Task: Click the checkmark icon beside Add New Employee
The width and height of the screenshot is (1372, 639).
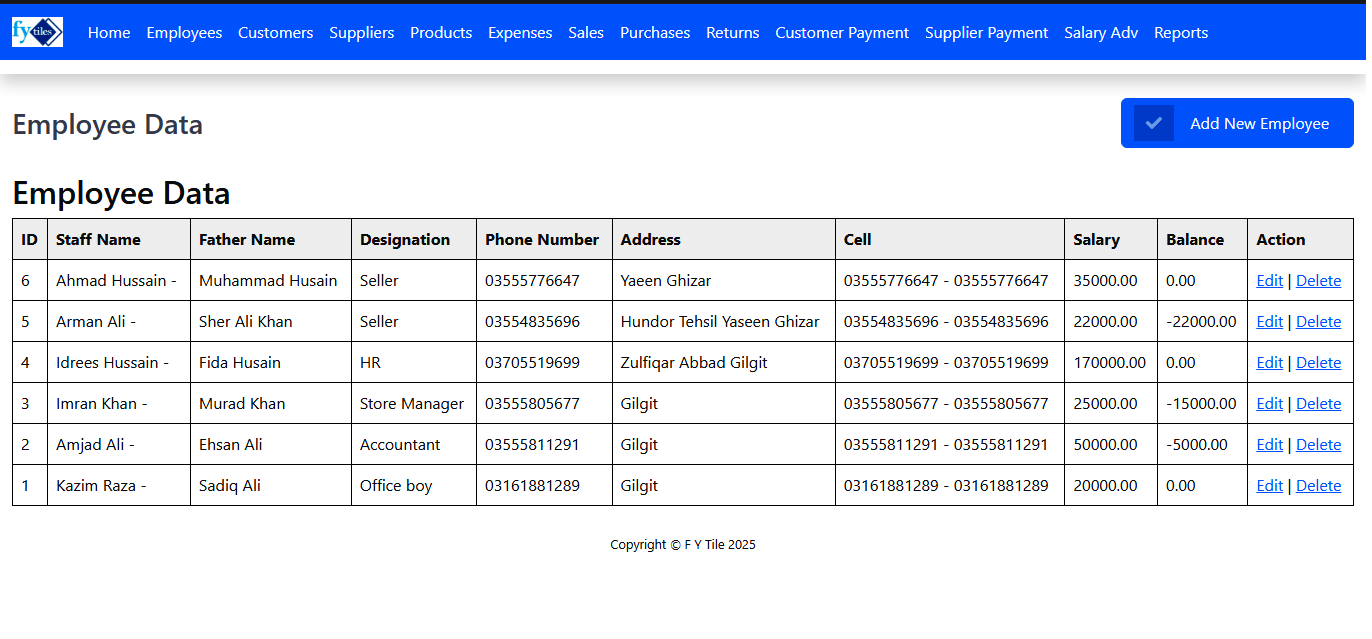Action: (x=1153, y=123)
